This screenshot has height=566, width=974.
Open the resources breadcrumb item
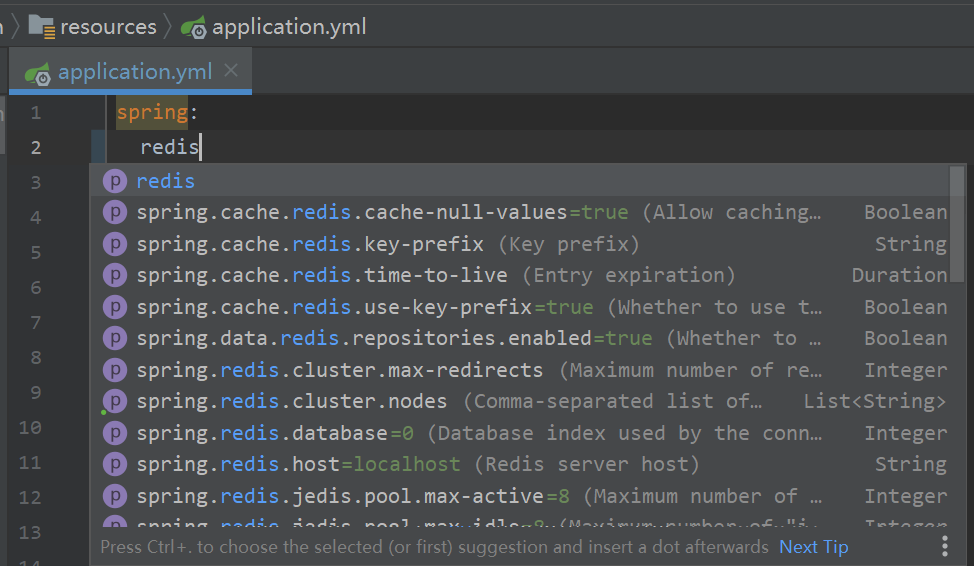108,27
